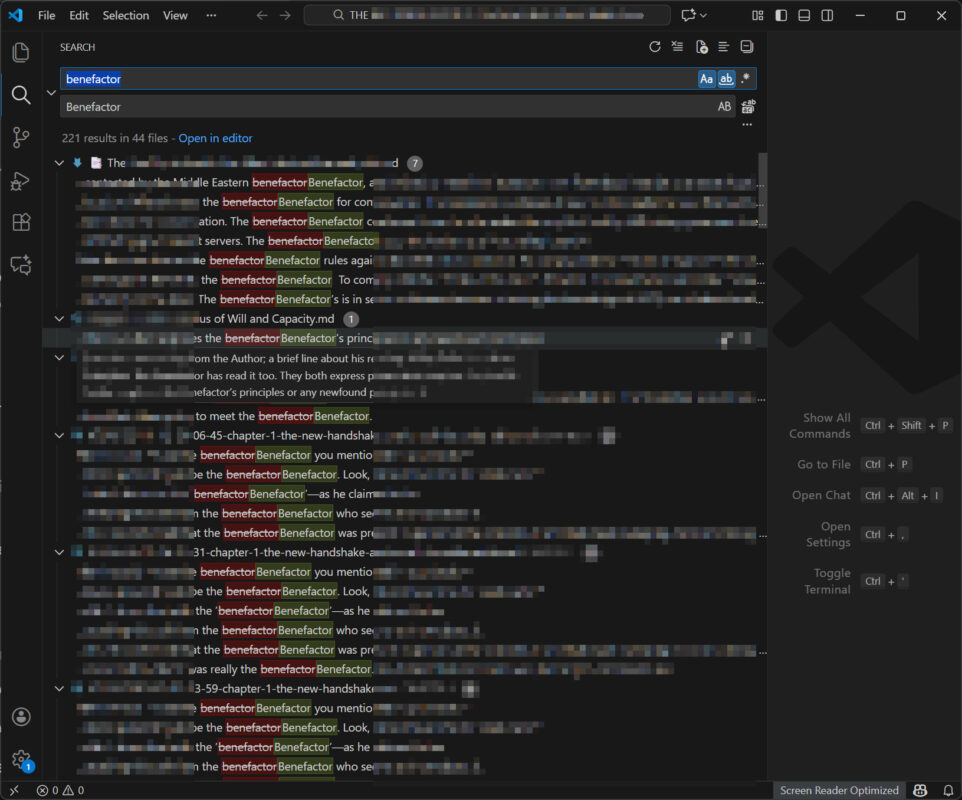Refresh the search results

(x=655, y=47)
